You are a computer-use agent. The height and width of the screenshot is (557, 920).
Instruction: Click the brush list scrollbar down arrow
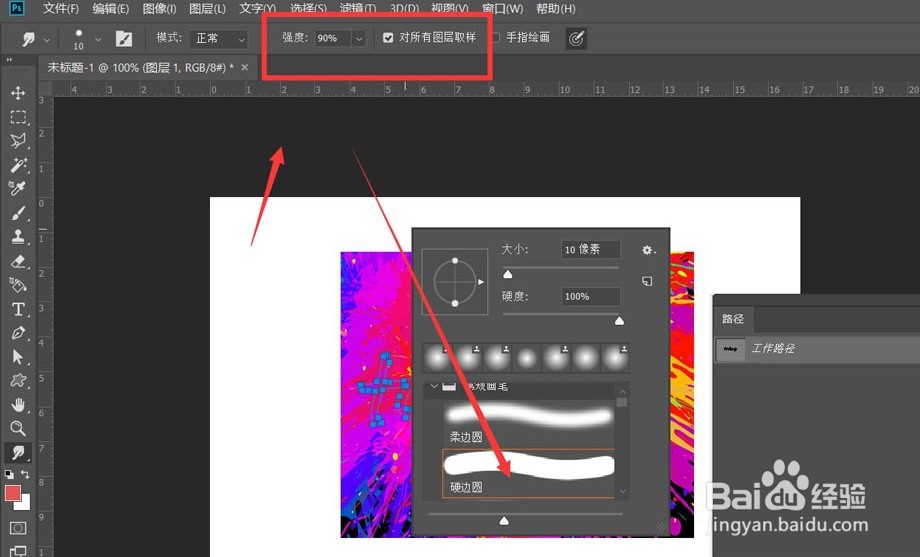click(622, 492)
